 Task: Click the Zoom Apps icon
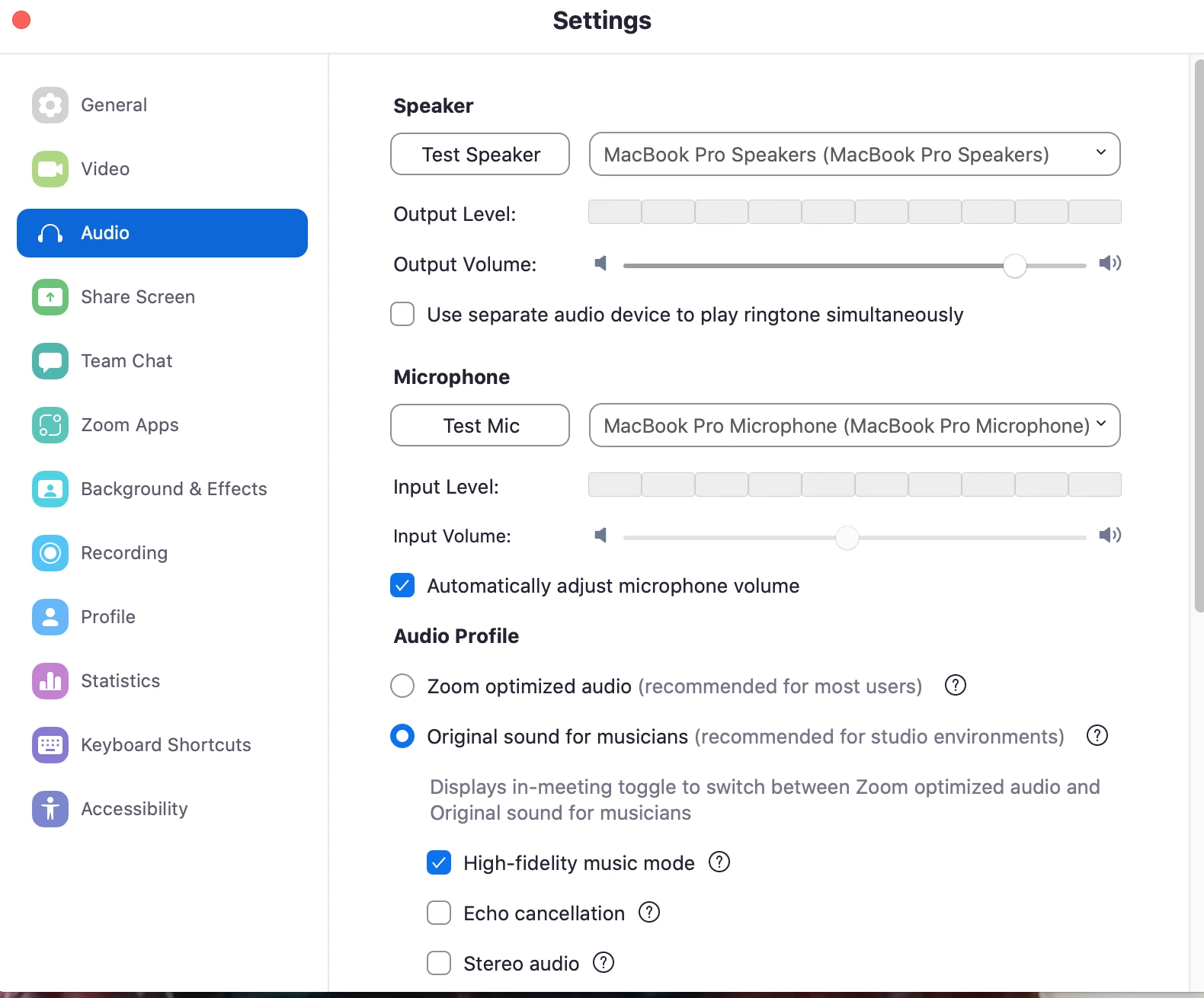(50, 425)
